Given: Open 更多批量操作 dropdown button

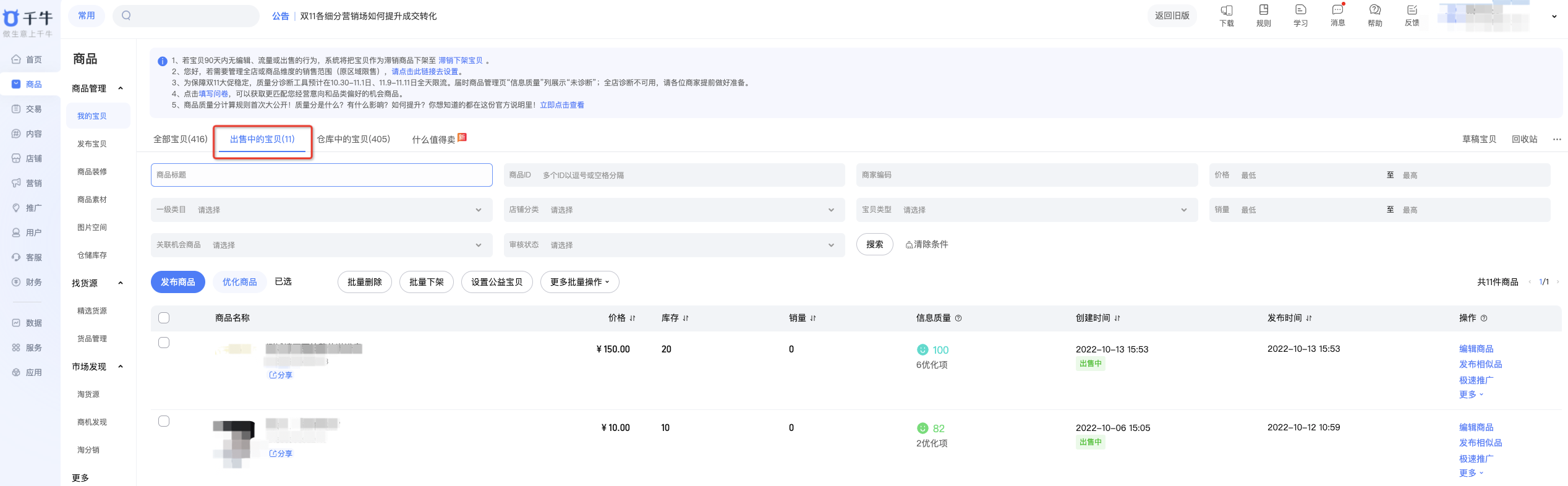Looking at the screenshot, I should 579,282.
